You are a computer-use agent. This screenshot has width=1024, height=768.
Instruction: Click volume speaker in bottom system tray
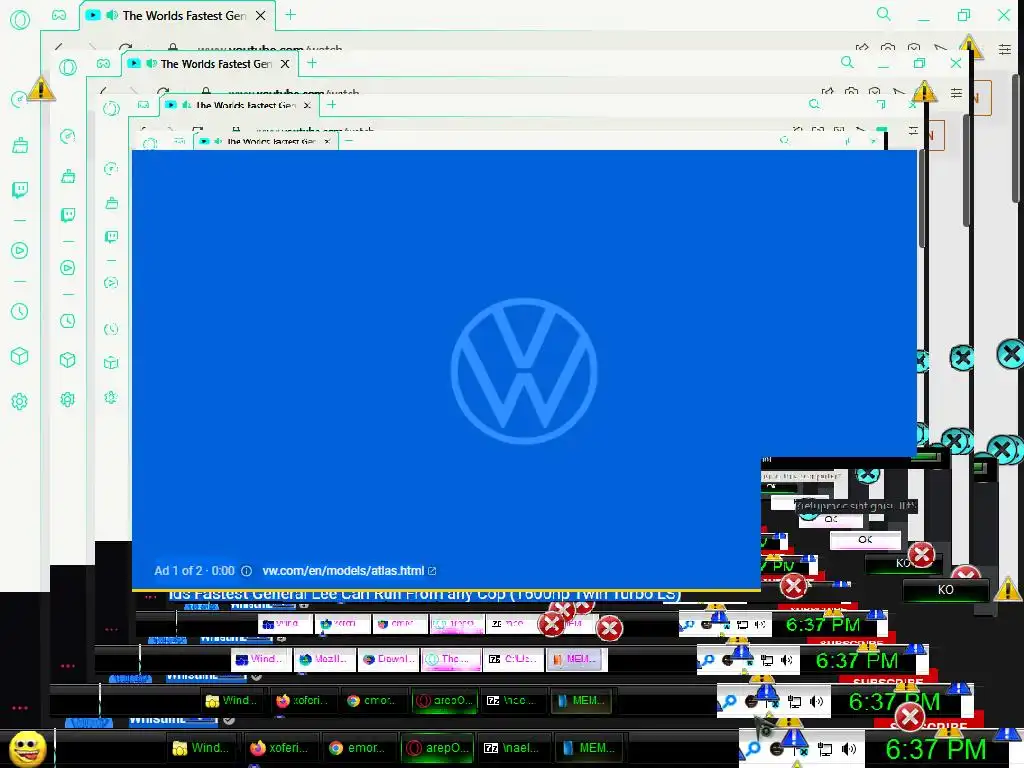(x=849, y=749)
